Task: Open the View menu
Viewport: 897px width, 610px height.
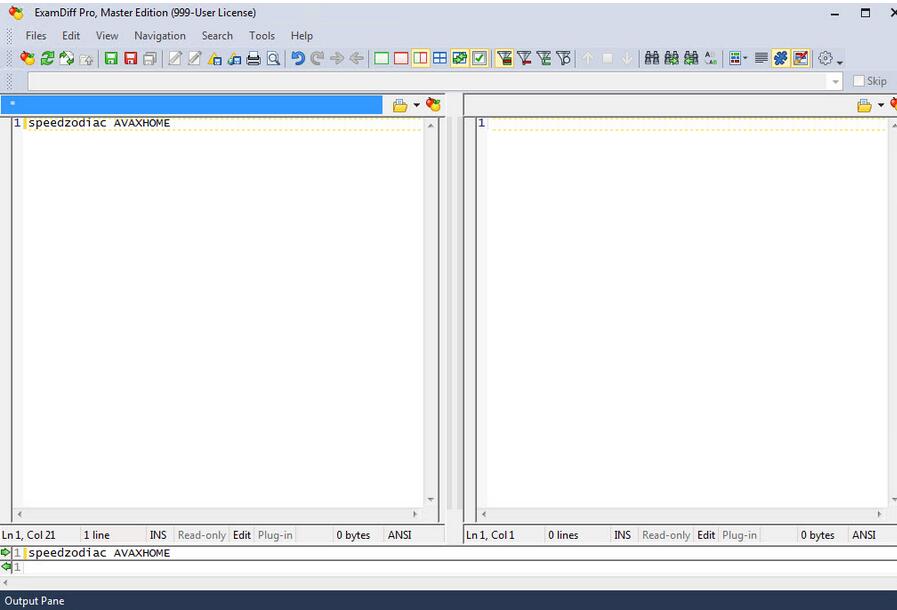Action: click(x=107, y=35)
